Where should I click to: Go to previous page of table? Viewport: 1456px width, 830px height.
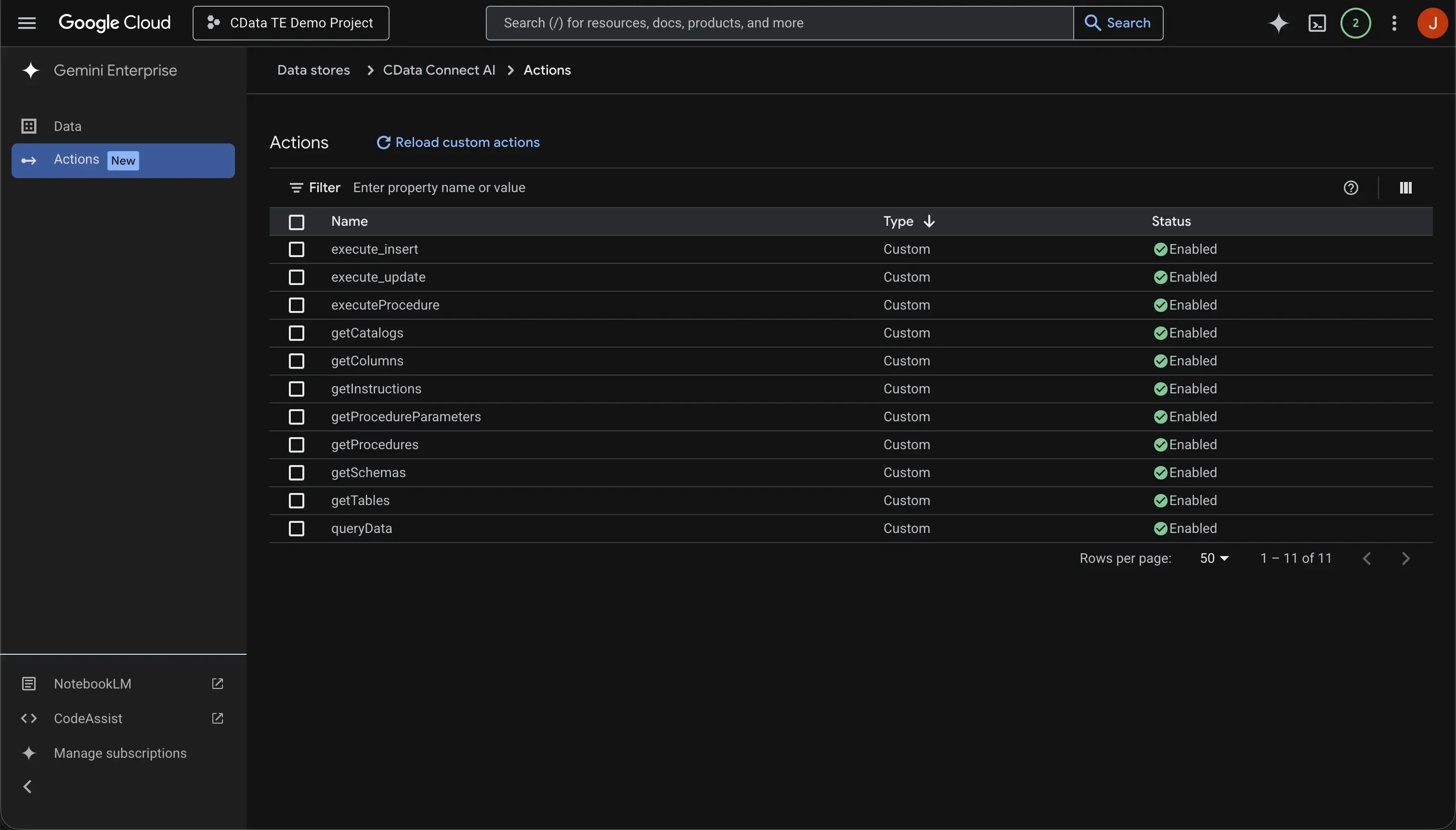[1366, 558]
